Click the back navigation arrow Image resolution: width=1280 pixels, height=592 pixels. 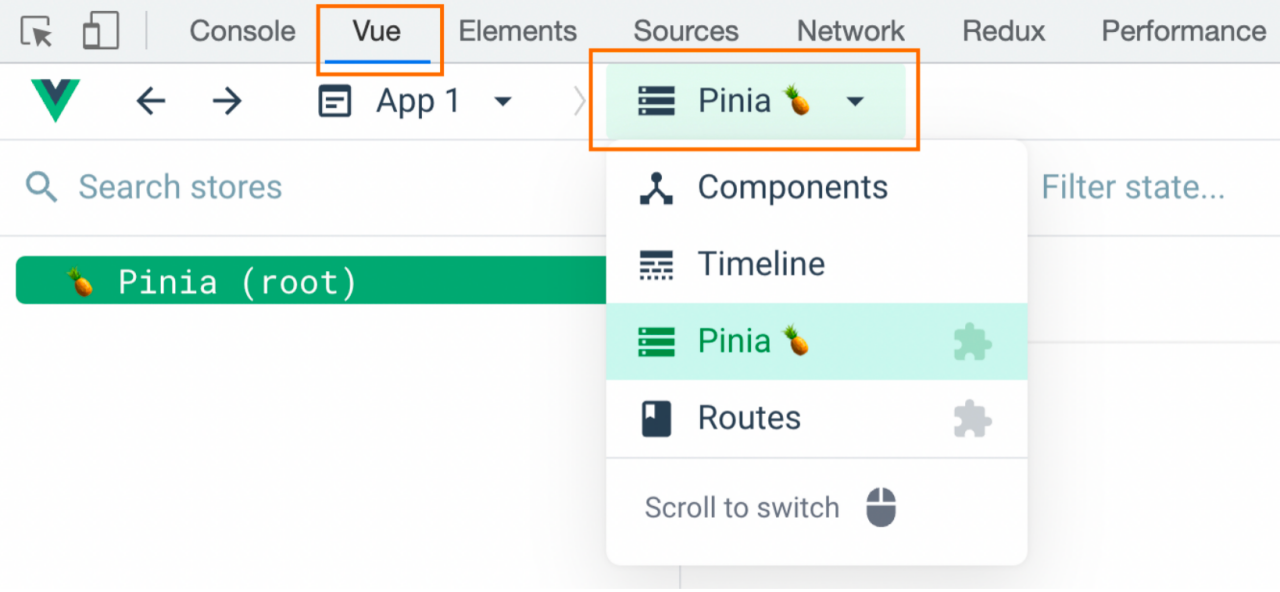tap(151, 100)
